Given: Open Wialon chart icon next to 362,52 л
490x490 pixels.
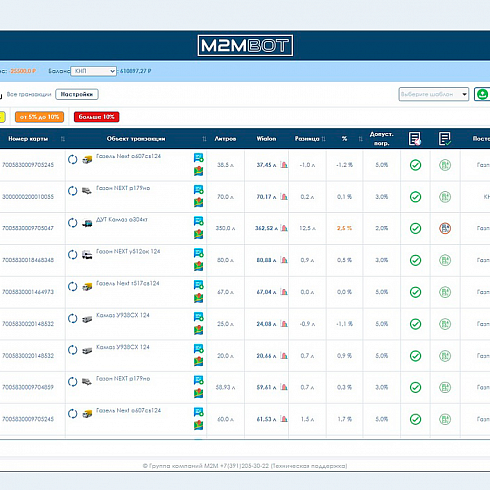Looking at the screenshot, I should point(284,228).
